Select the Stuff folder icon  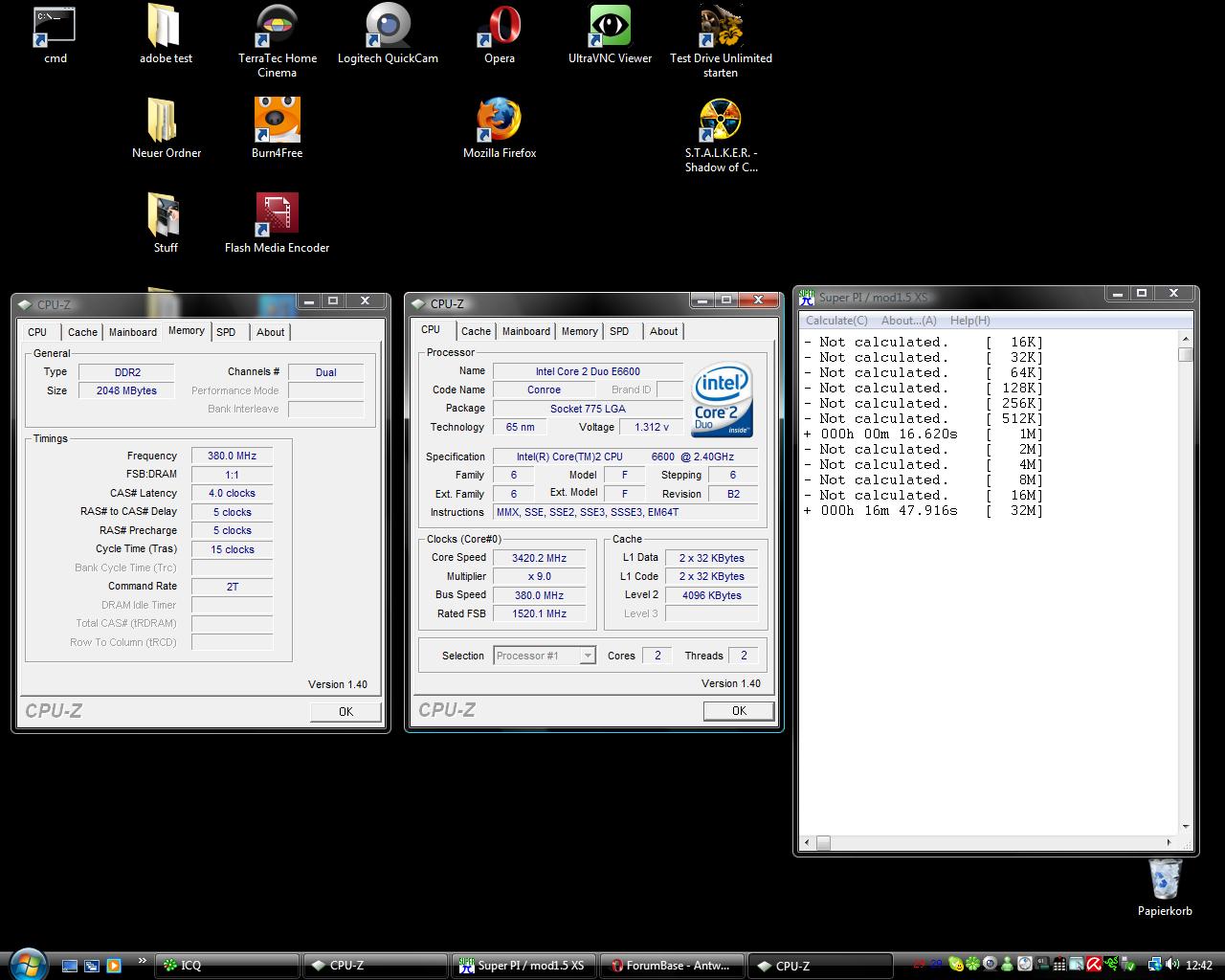coord(166,222)
